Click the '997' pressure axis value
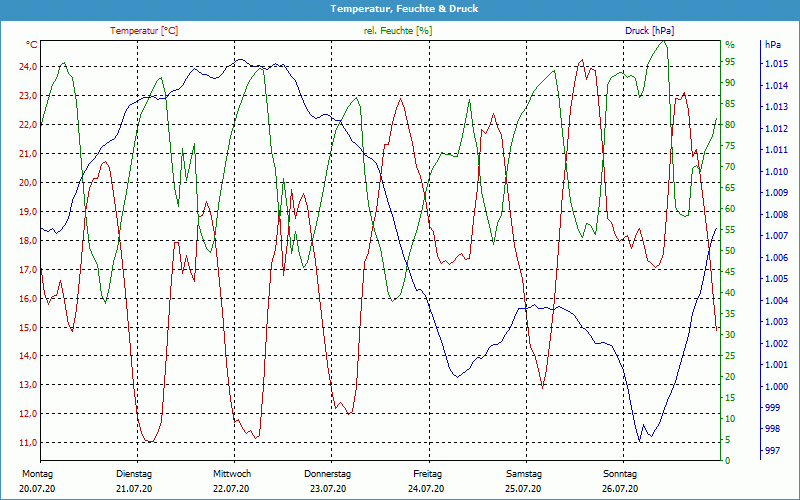The width and height of the screenshot is (800, 500). (x=772, y=451)
